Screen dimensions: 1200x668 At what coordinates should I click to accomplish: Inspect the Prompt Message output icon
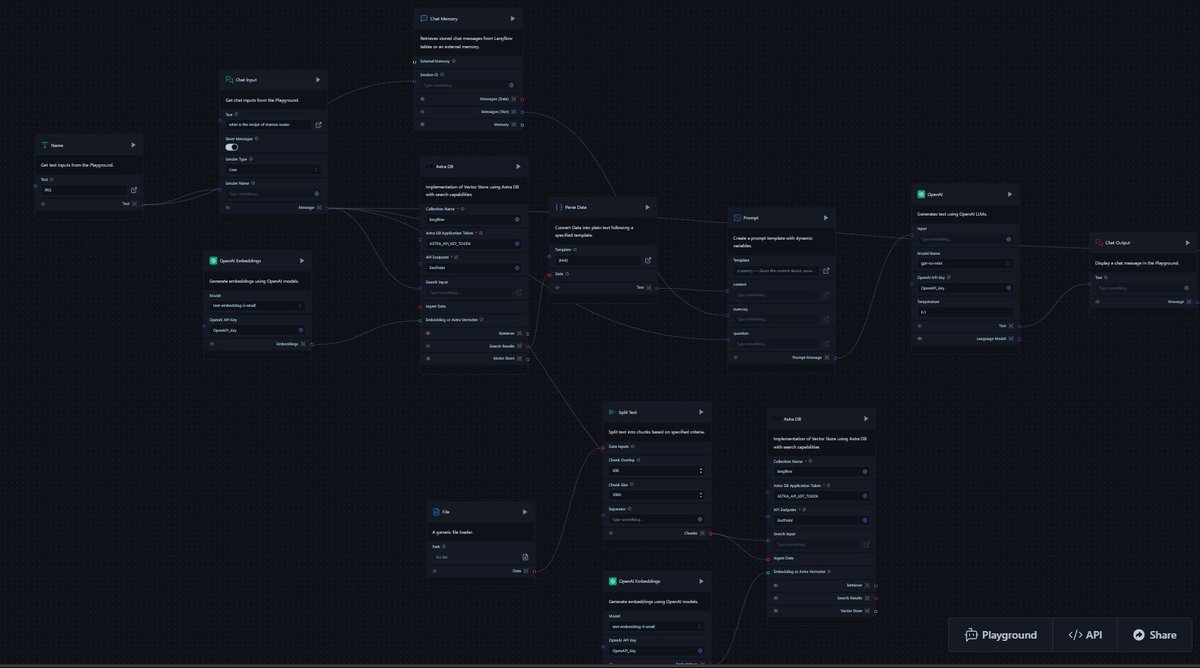825,357
